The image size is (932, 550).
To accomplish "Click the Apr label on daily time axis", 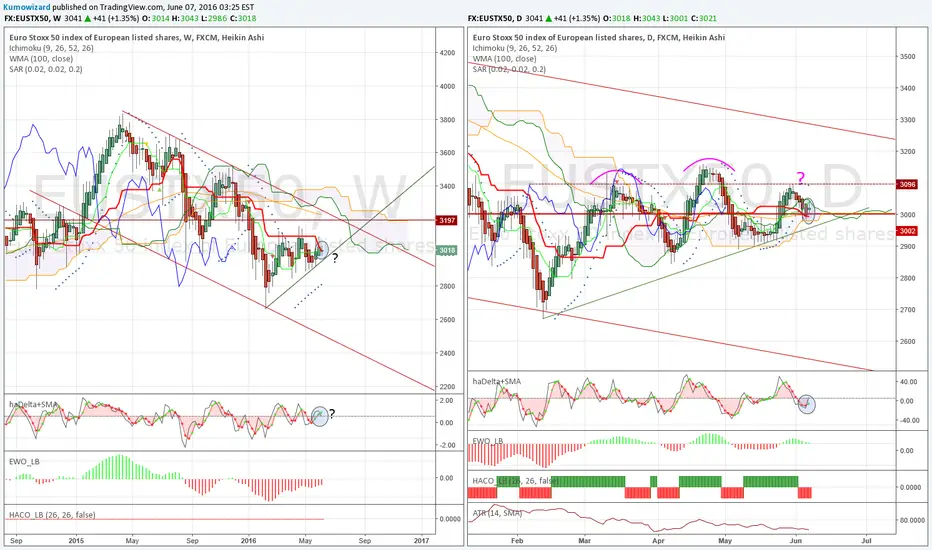I will (657, 540).
